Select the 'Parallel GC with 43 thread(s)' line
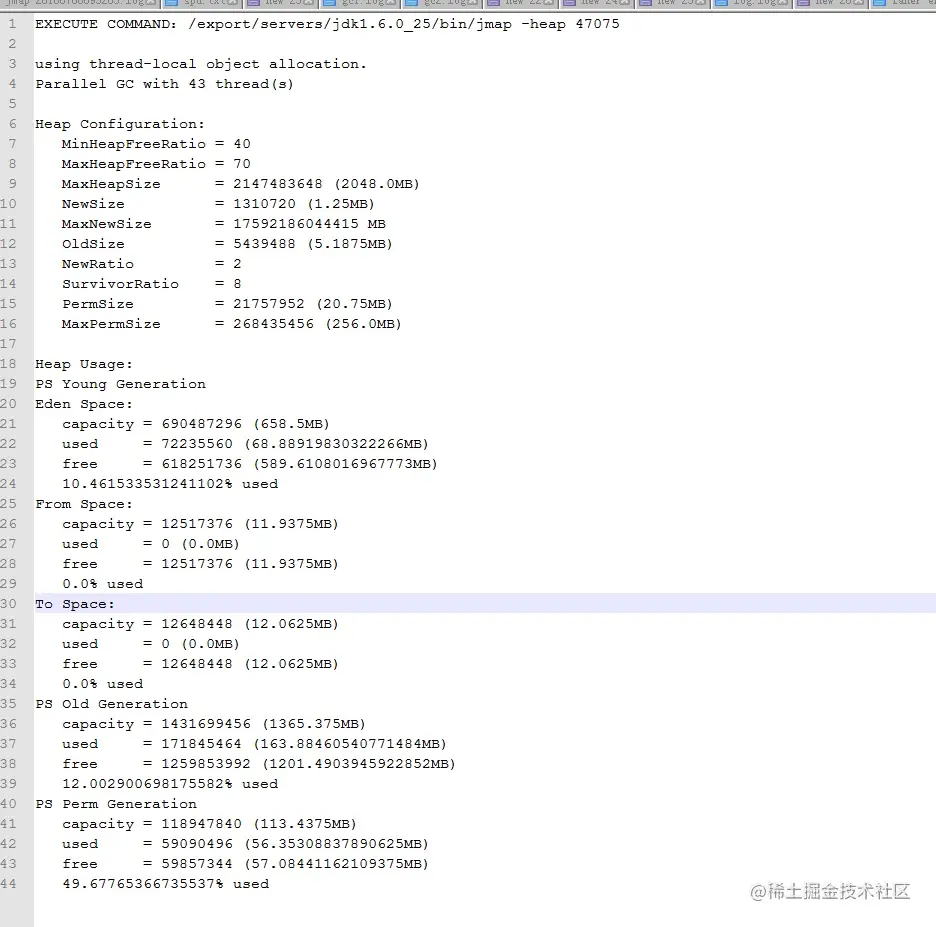Viewport: 936px width, 927px height. pyautogui.click(x=164, y=84)
